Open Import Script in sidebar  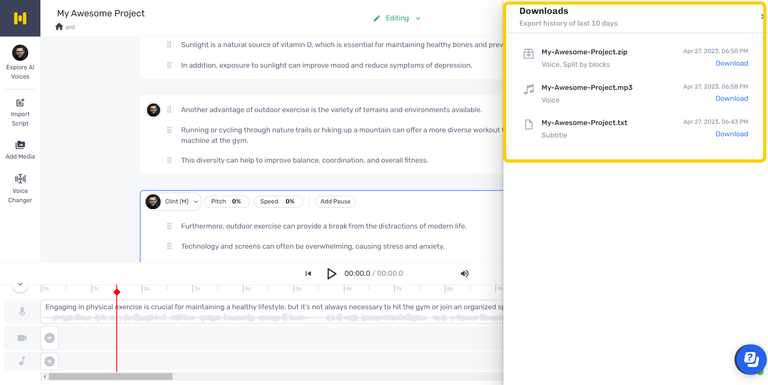pyautogui.click(x=20, y=113)
